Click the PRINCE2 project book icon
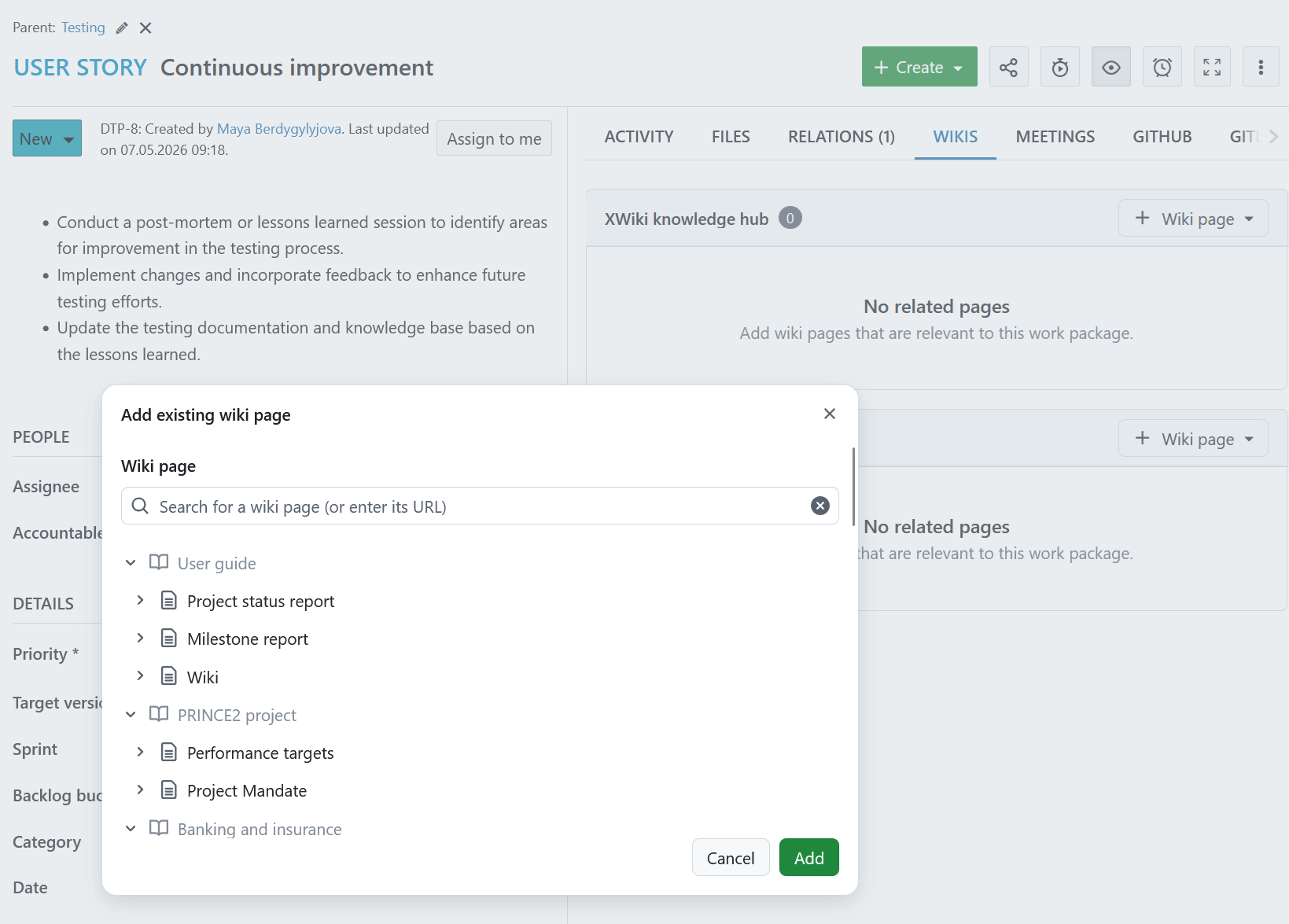Image resolution: width=1289 pixels, height=924 pixels. tap(159, 715)
